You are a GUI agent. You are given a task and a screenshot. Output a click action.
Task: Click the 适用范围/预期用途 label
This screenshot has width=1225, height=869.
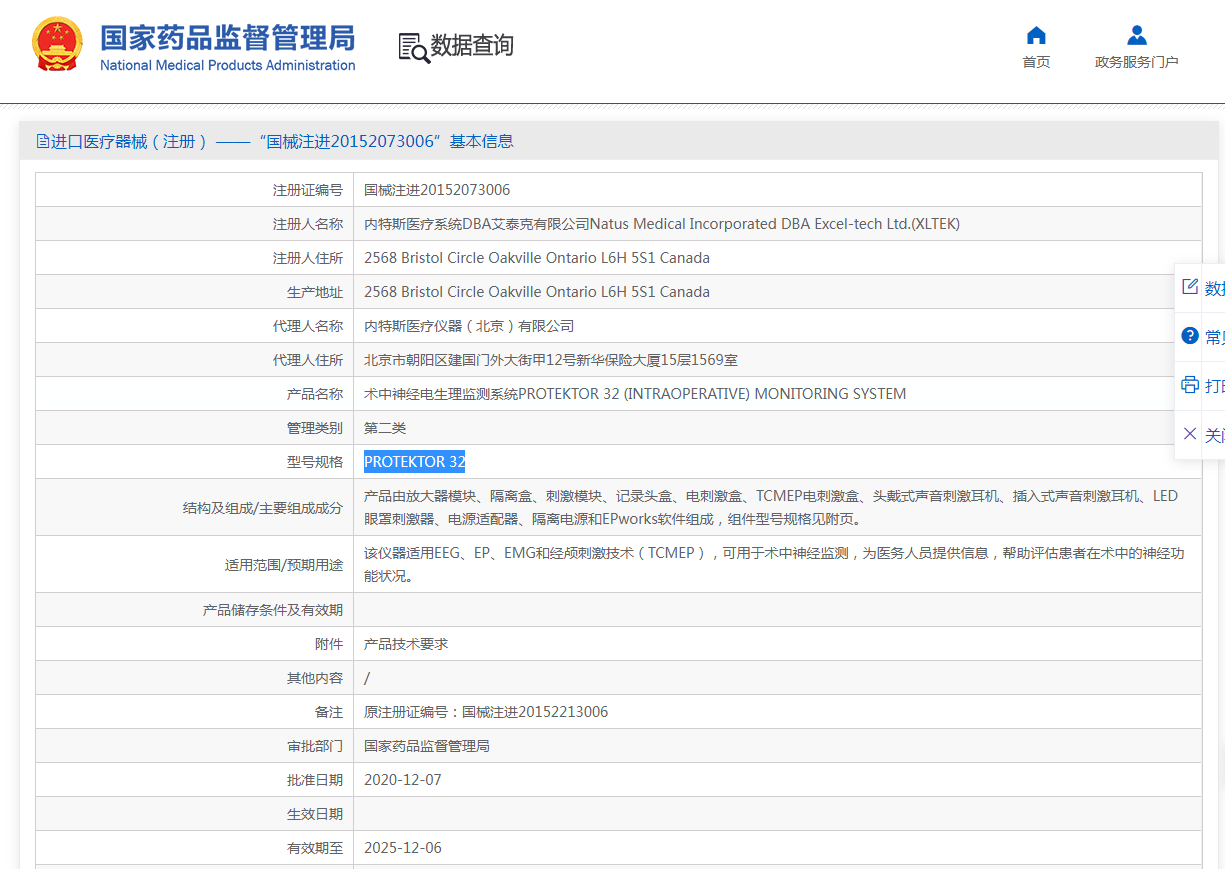[284, 565]
